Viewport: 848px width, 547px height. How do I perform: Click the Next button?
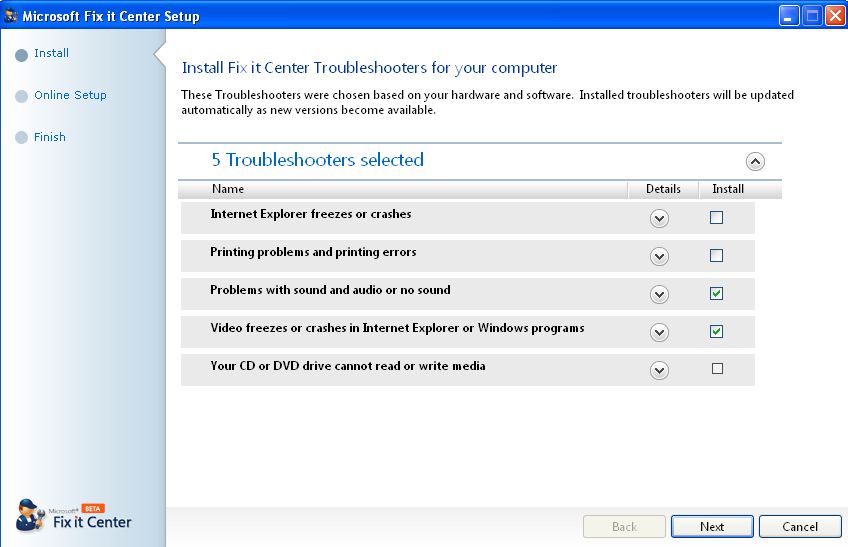click(x=712, y=527)
